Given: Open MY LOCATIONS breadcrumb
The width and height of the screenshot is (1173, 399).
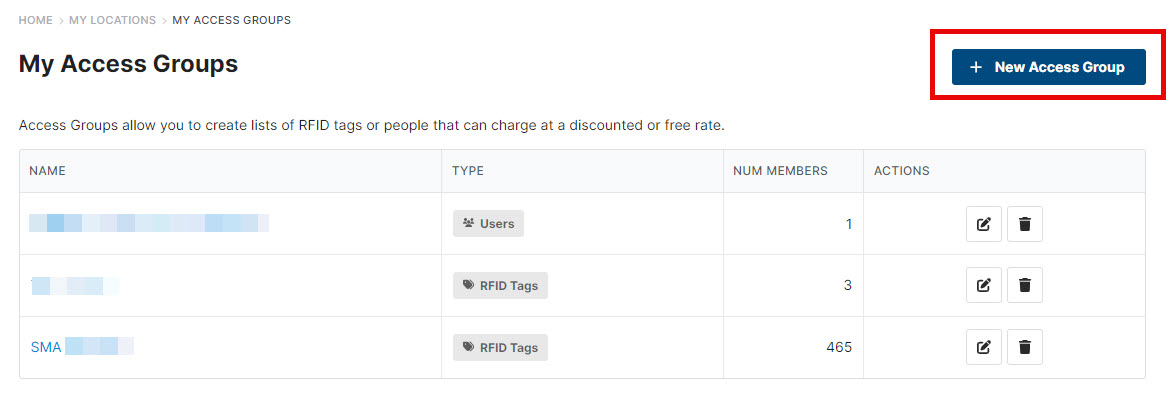Looking at the screenshot, I should click(112, 20).
